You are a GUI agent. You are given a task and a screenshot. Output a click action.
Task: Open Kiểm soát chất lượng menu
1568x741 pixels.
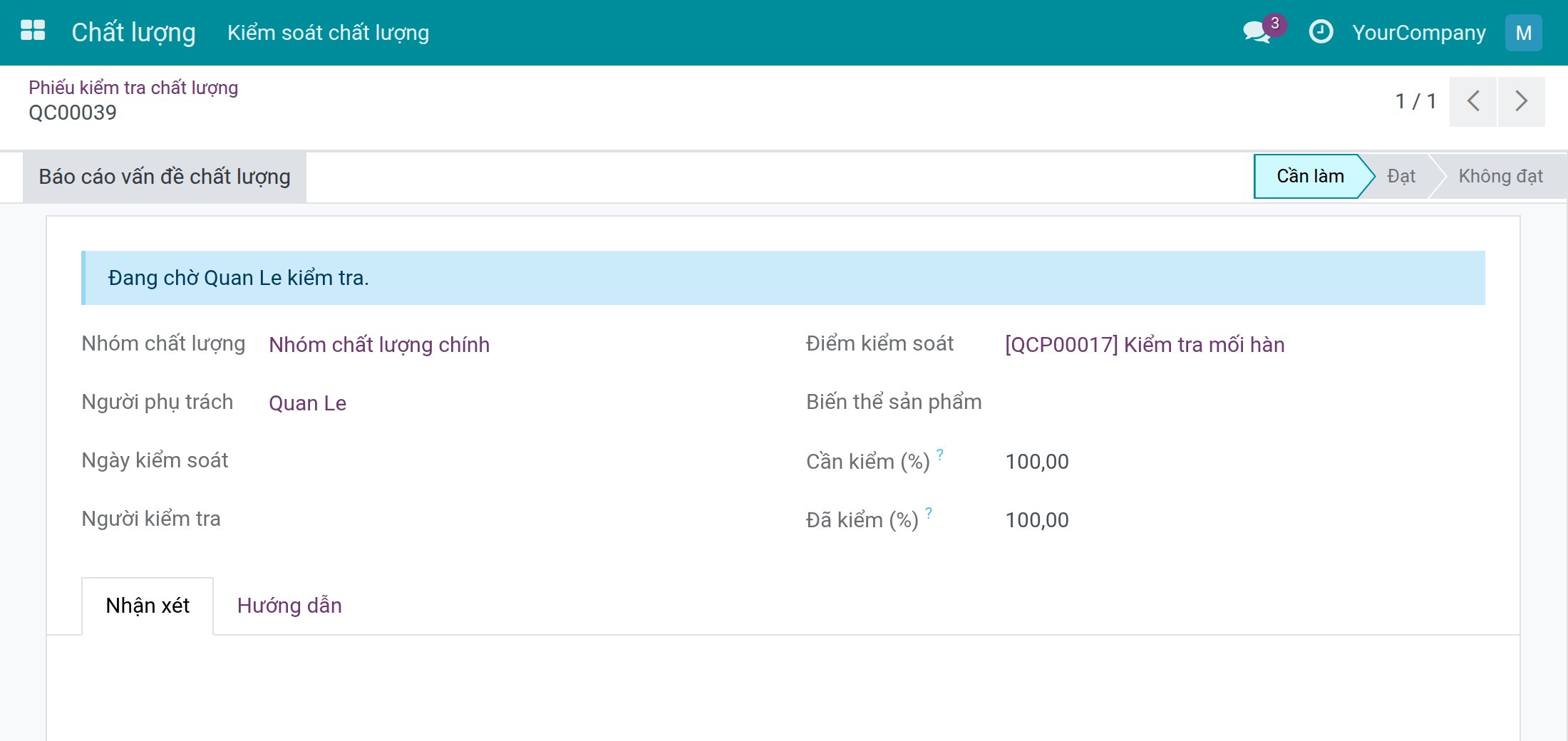[x=328, y=33]
